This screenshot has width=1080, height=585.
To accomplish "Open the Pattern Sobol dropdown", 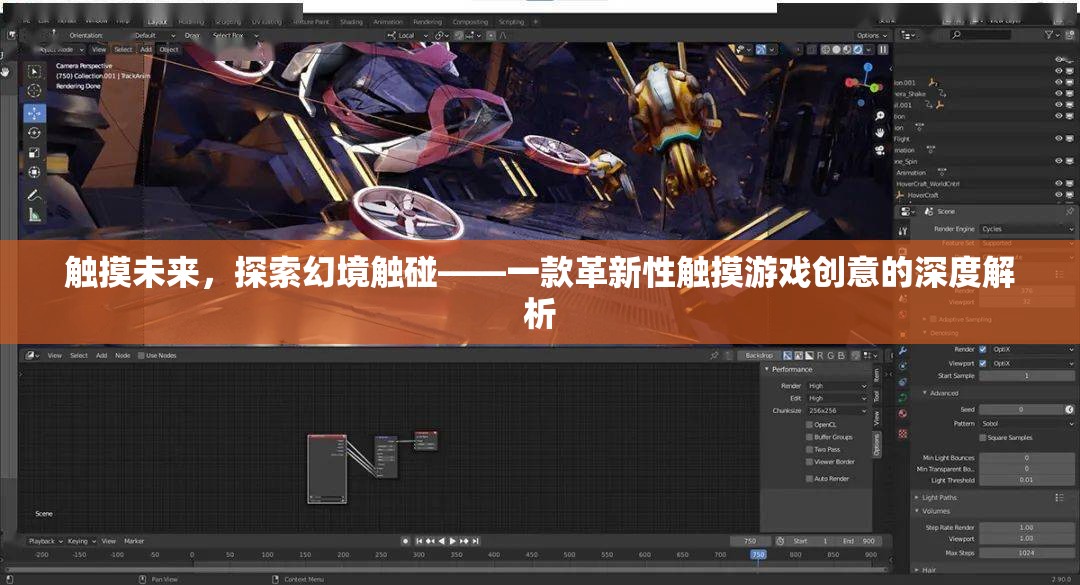I will 1027,424.
